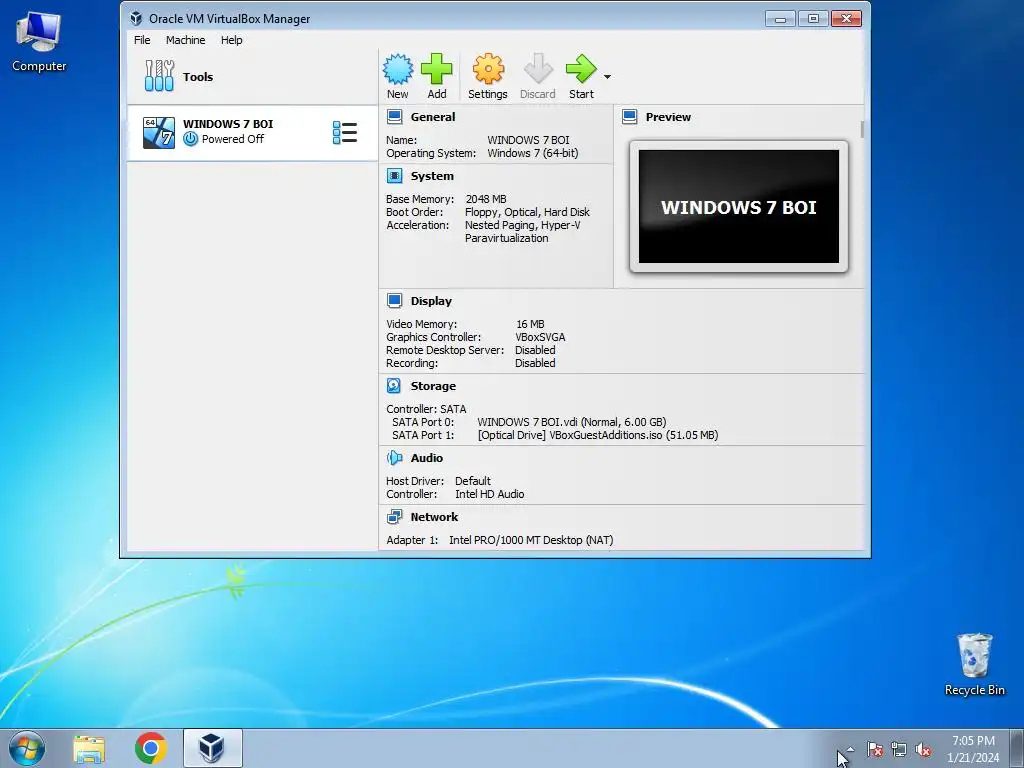Select WINDOWS 7 BOI in machine list

(x=253, y=133)
